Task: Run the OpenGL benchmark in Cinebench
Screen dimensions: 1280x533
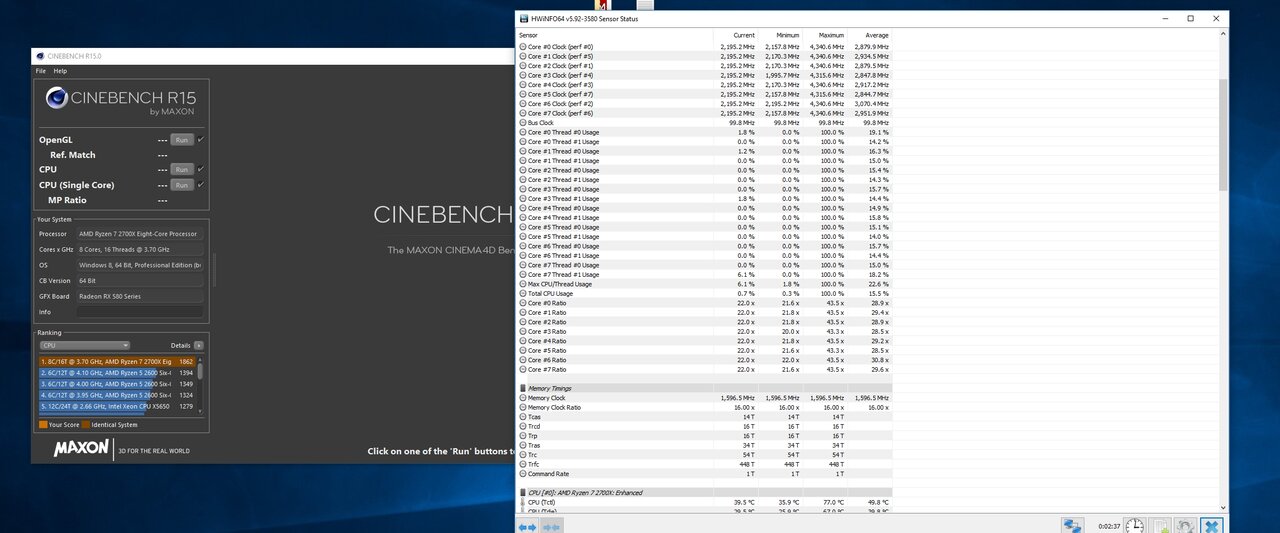Action: pos(181,140)
